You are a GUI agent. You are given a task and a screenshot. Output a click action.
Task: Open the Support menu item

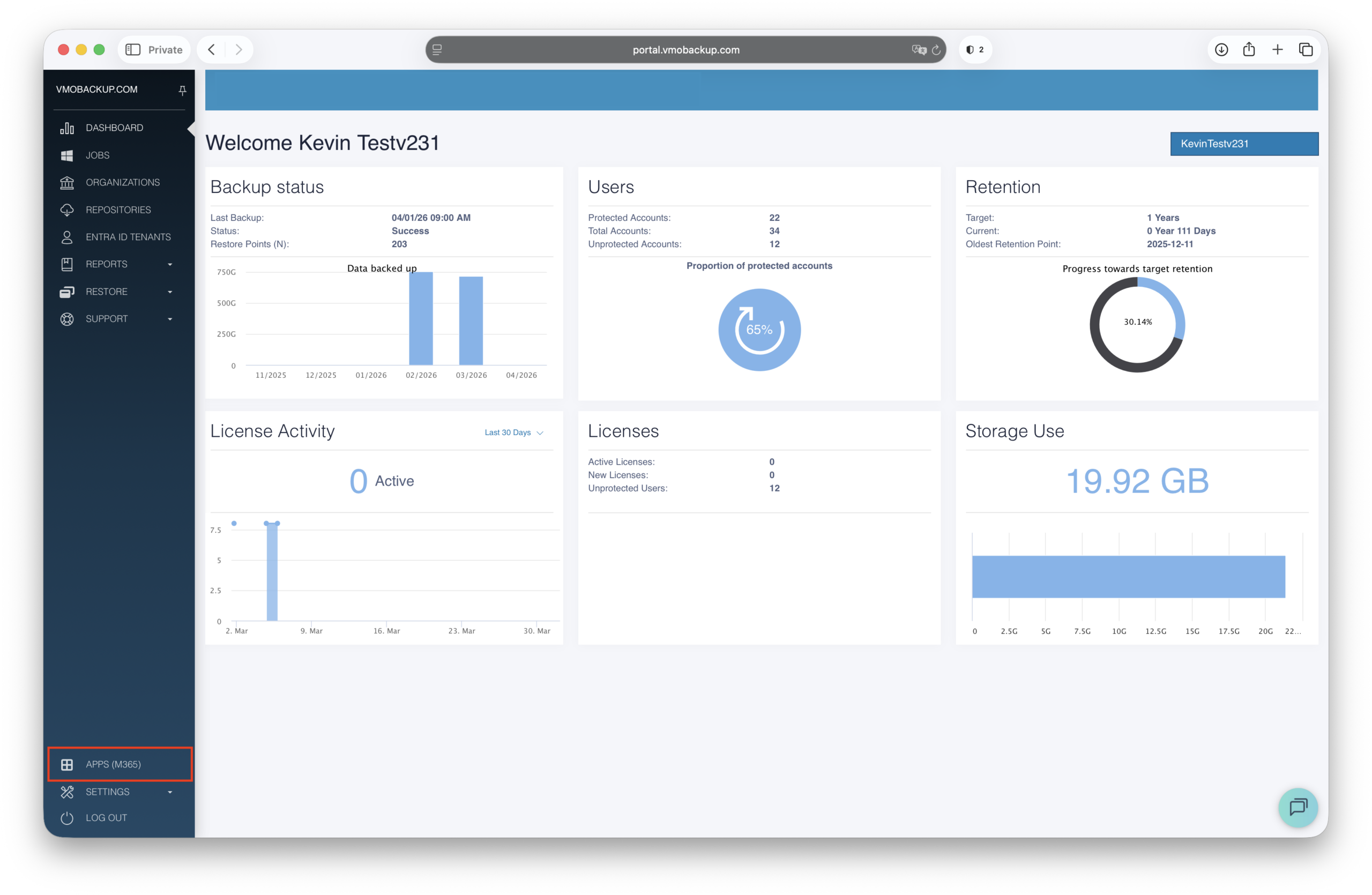(107, 319)
